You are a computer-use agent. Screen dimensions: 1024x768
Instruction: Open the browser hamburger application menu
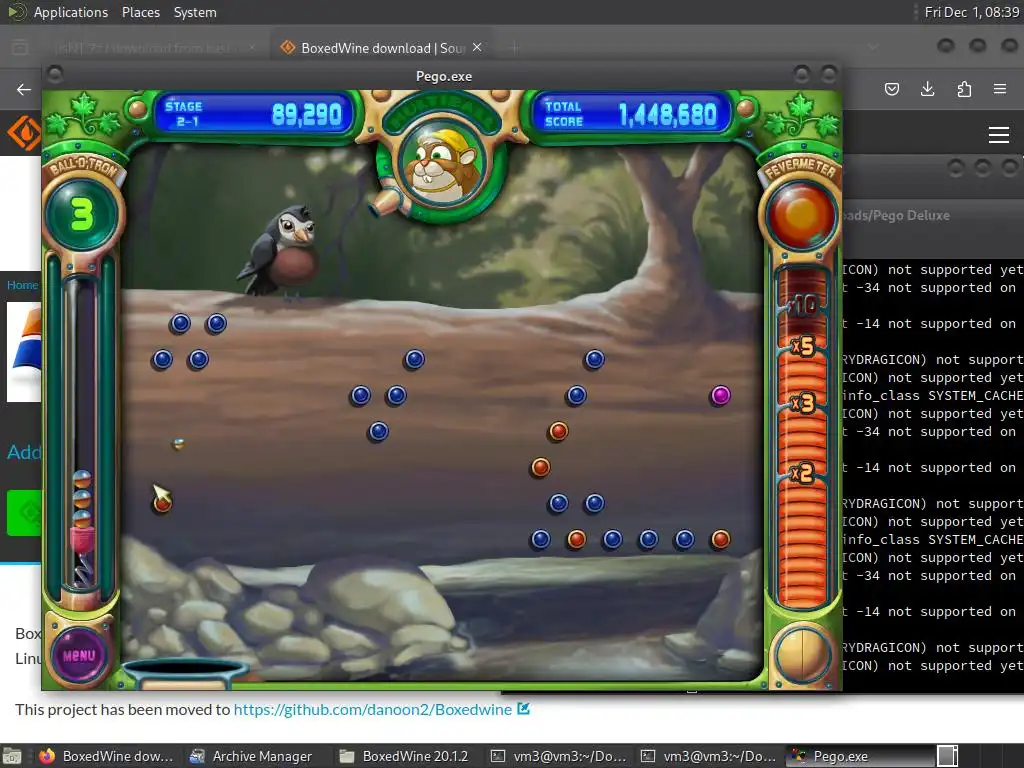pos(999,89)
